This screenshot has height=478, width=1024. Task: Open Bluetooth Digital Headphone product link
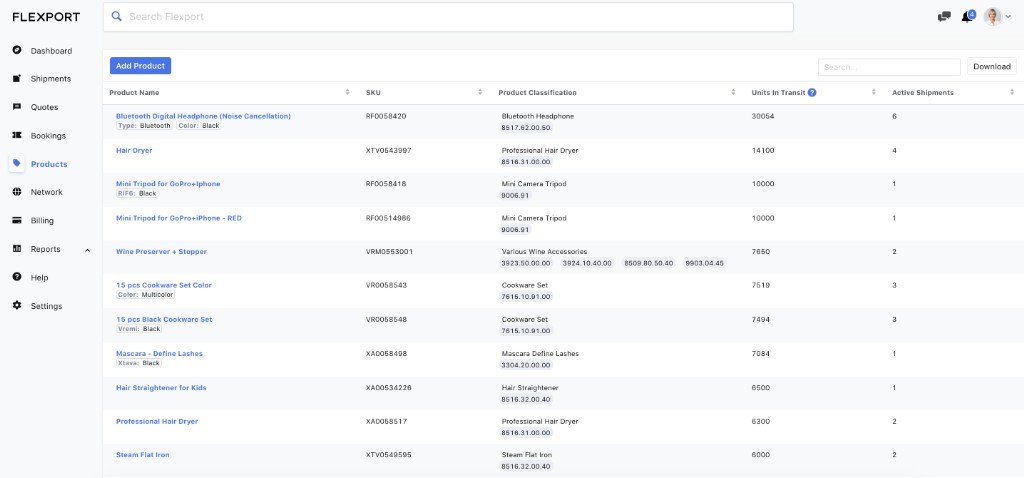[203, 116]
